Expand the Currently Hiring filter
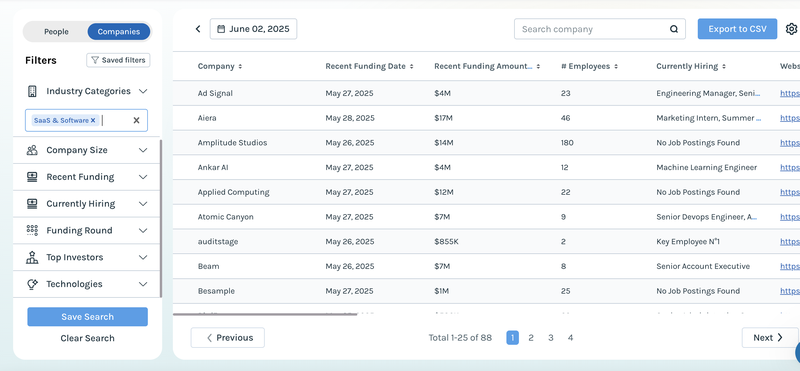Screen dimensions: 800x371 [x=143, y=204]
